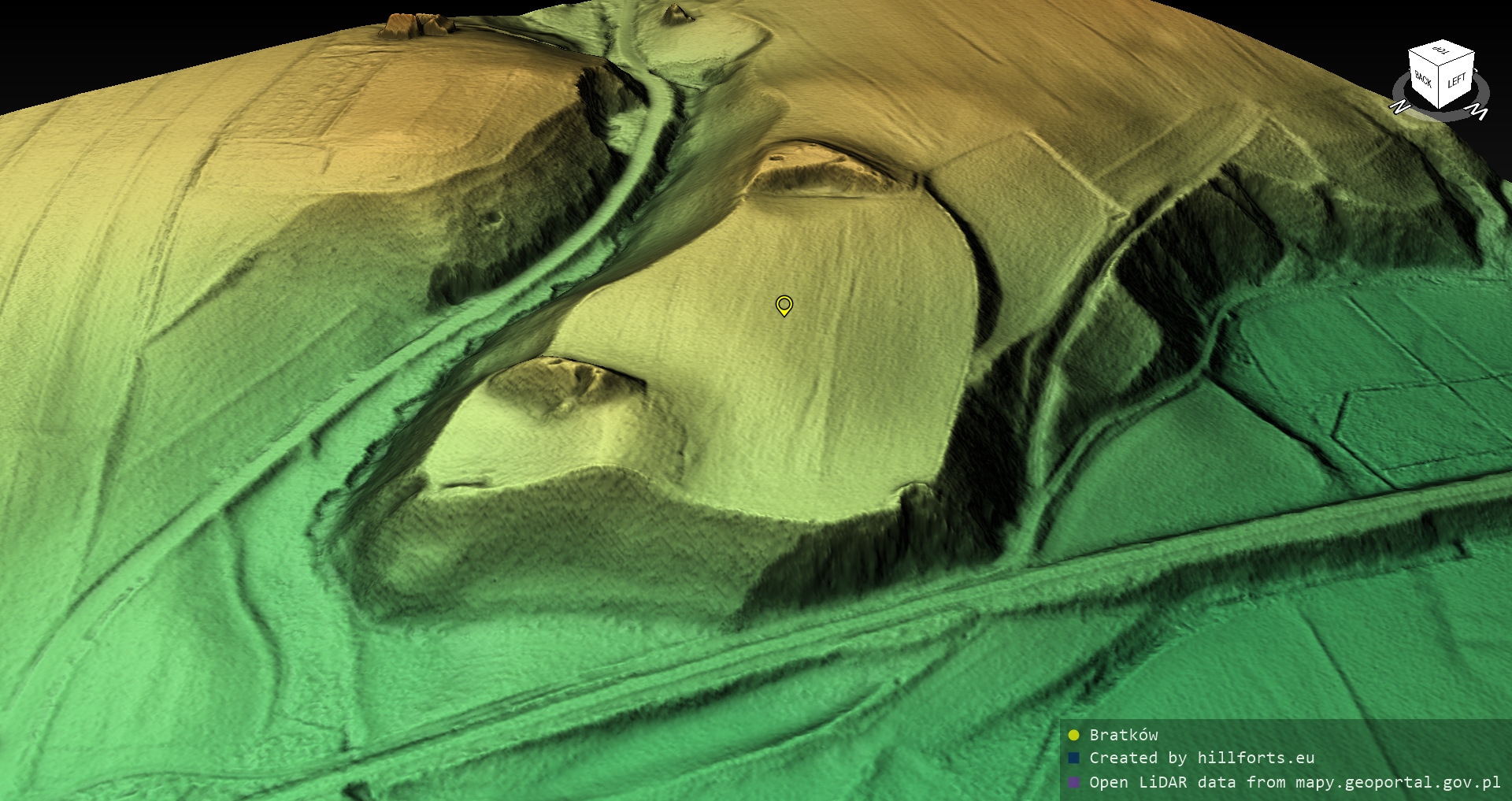Click the dark blue square in the legend
Image resolution: width=1512 pixels, height=801 pixels.
(1073, 758)
